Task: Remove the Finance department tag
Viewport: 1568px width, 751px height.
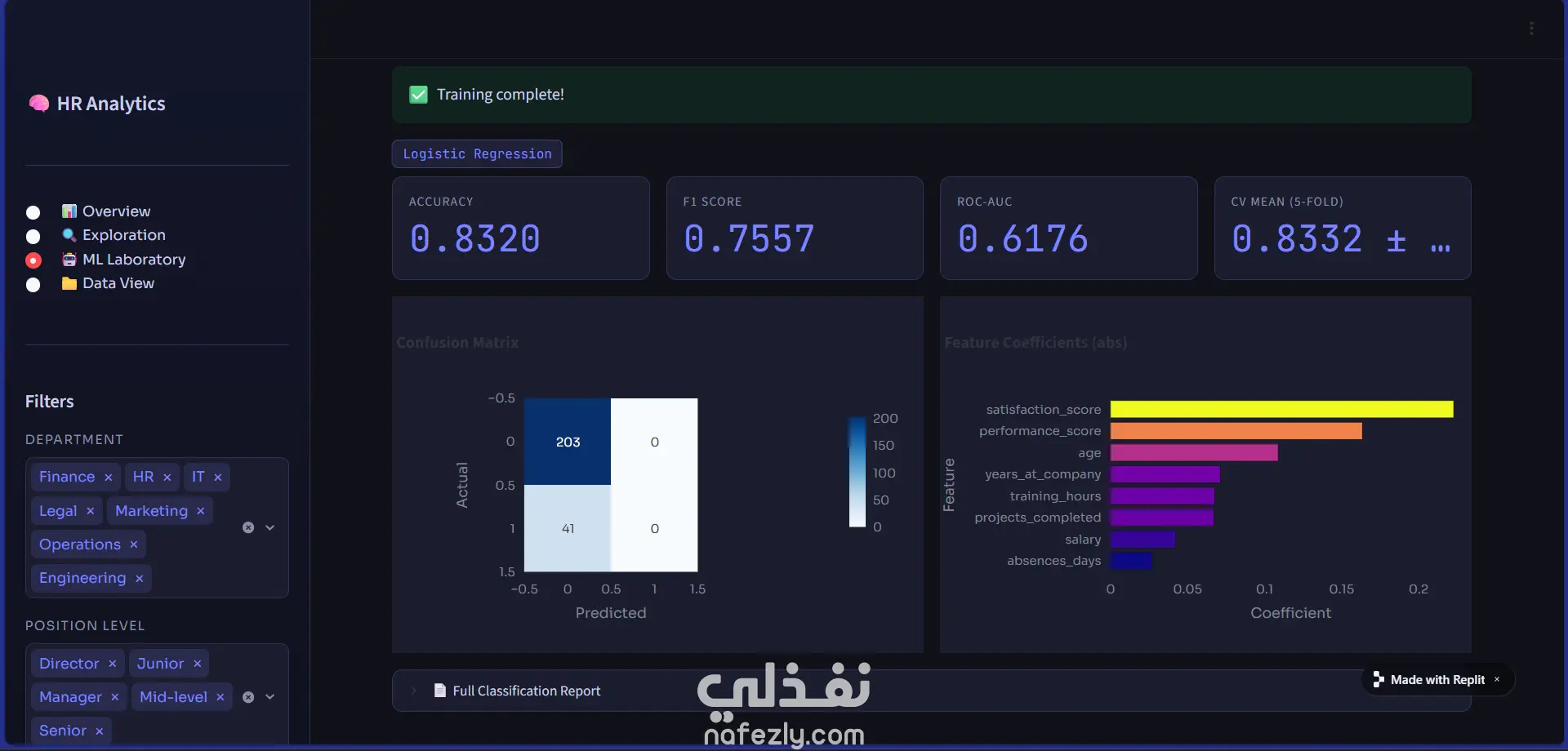Action: (x=108, y=478)
